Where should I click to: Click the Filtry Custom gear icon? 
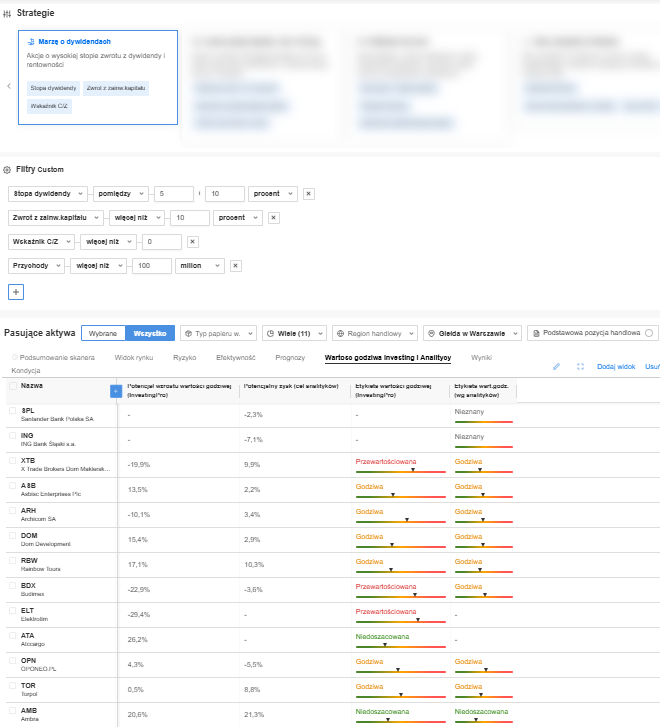pyautogui.click(x=7, y=170)
